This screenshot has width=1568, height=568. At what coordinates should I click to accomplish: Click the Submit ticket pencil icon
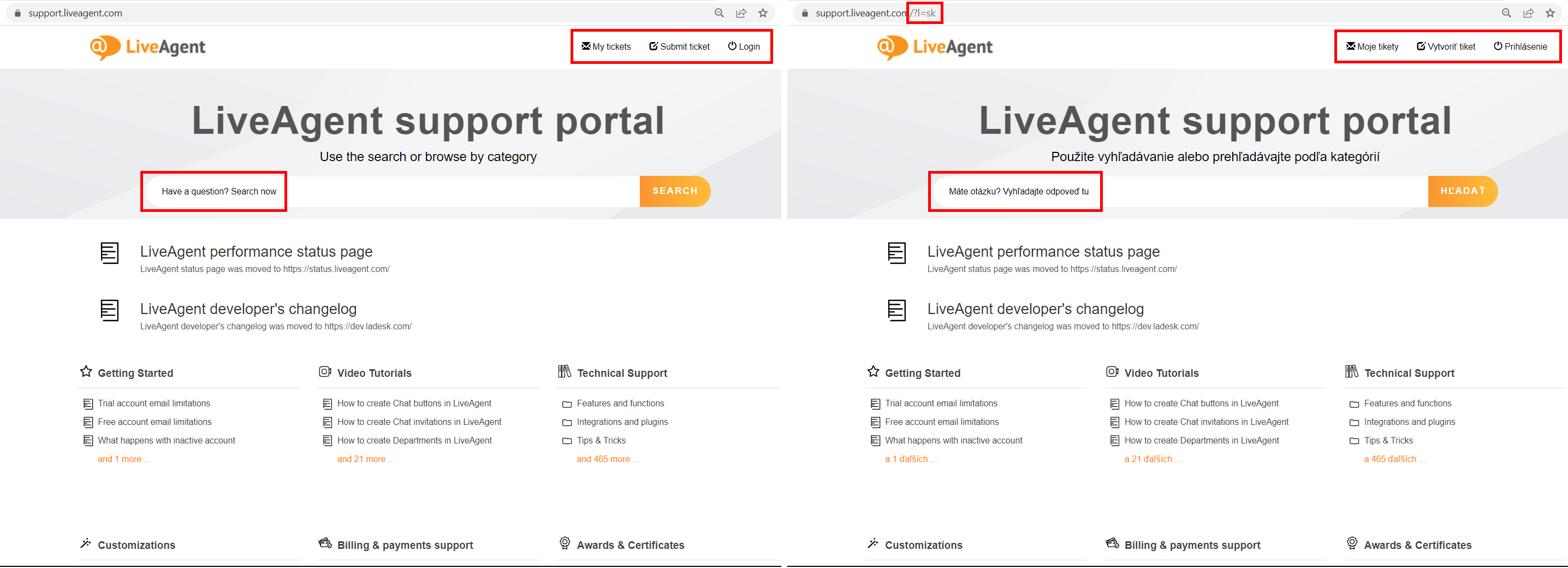coord(653,46)
